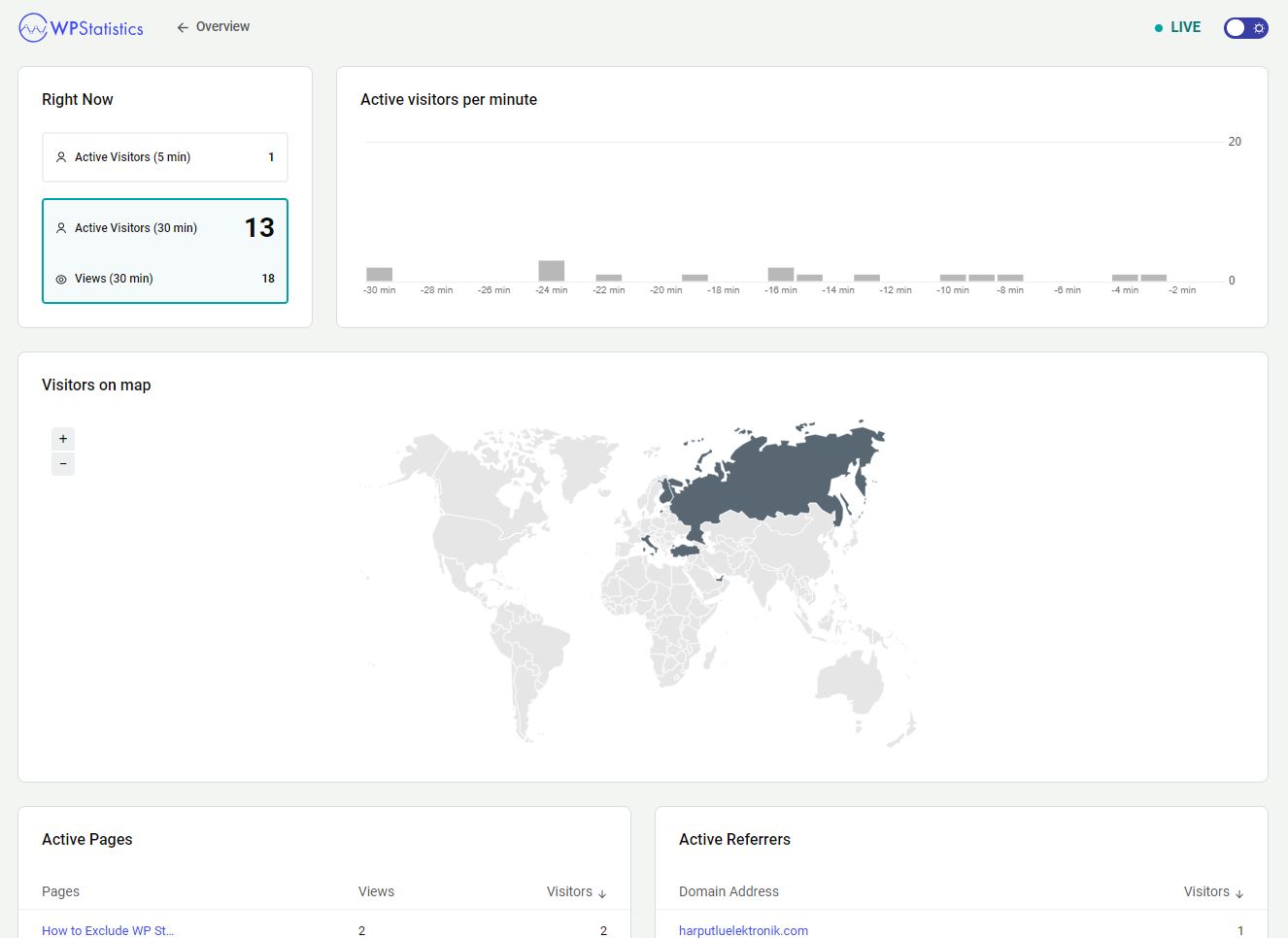Toggle the dark mode switch
The width and height of the screenshot is (1288, 938).
click(1245, 28)
